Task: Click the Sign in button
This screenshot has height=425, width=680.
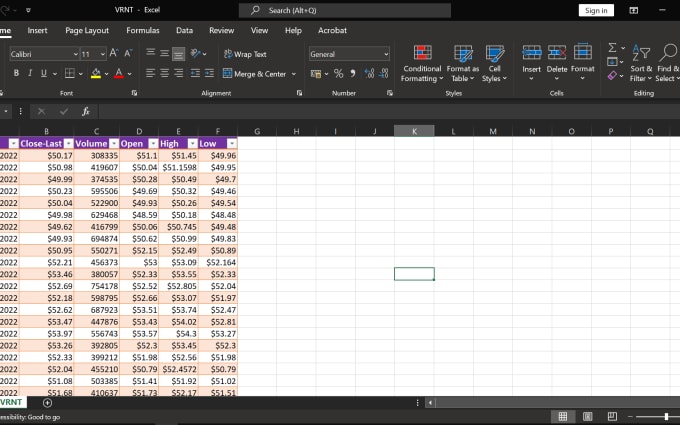Action: [596, 10]
